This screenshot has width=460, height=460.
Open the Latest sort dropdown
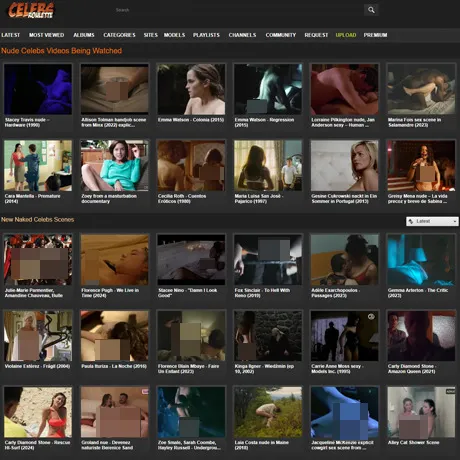(x=432, y=221)
